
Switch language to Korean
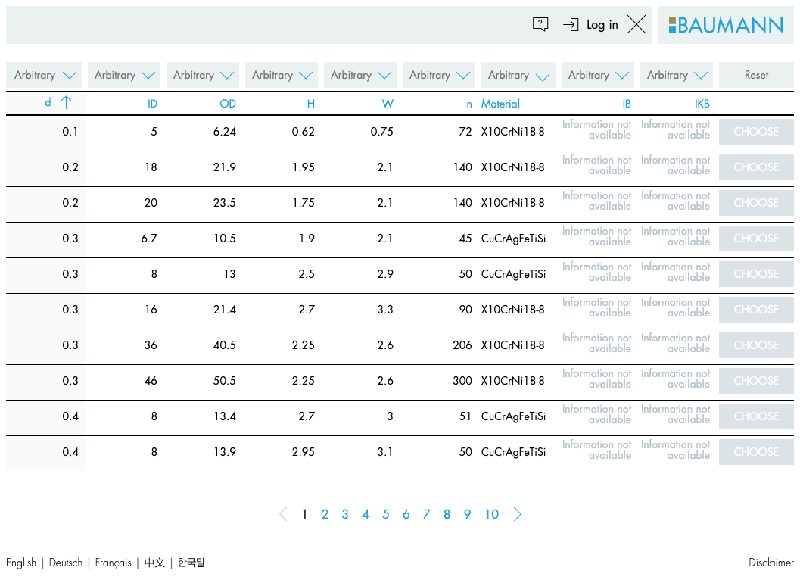[191, 563]
